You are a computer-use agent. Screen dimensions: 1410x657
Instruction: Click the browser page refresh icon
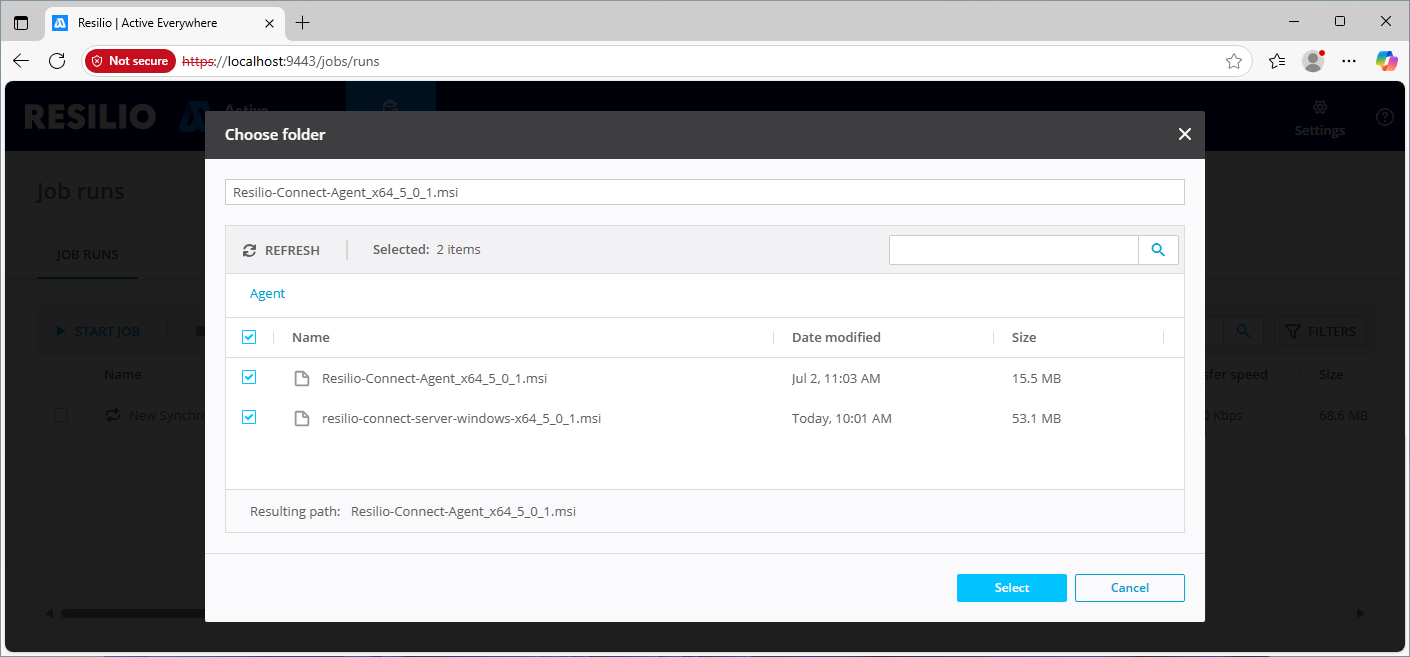[x=57, y=61]
